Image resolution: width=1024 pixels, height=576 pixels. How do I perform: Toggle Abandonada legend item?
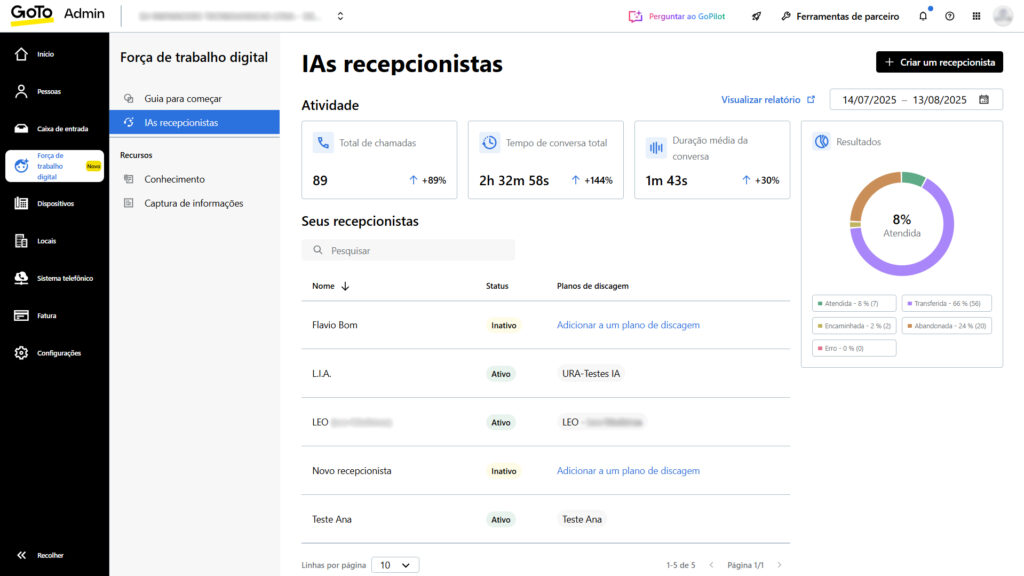(x=946, y=326)
